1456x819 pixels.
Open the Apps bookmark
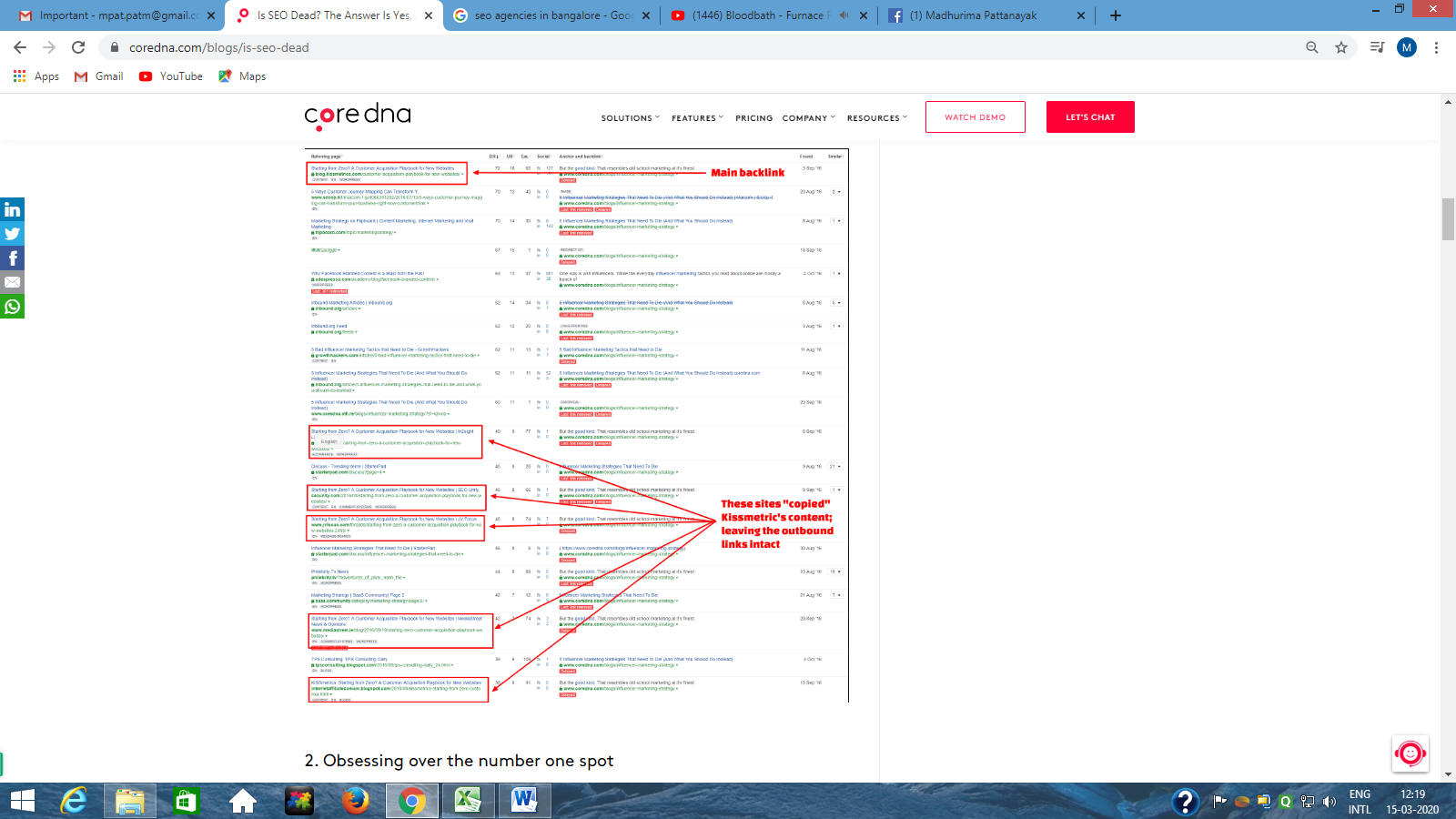click(36, 76)
